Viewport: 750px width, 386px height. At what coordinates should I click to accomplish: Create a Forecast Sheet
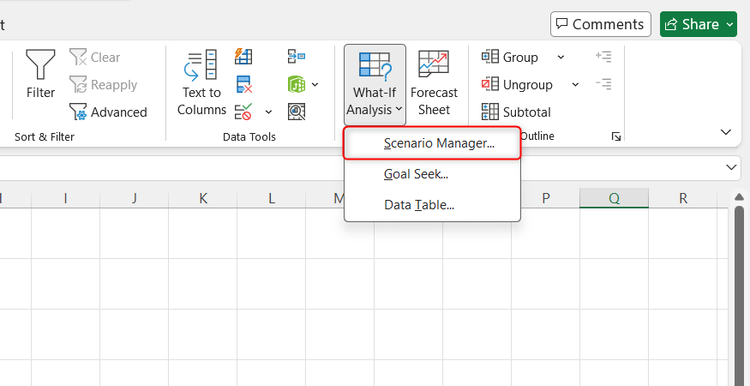point(434,83)
